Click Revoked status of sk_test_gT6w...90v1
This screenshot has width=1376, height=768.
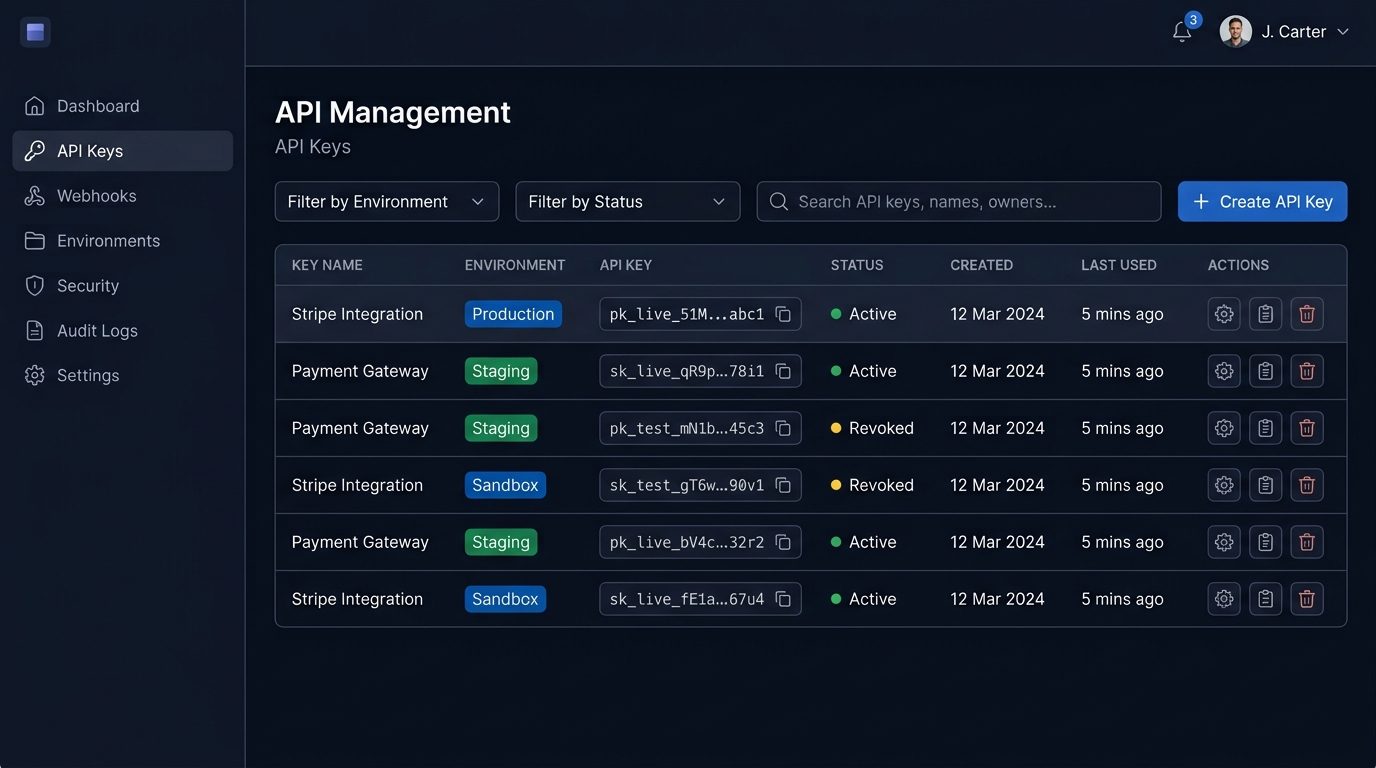pyautogui.click(x=872, y=485)
